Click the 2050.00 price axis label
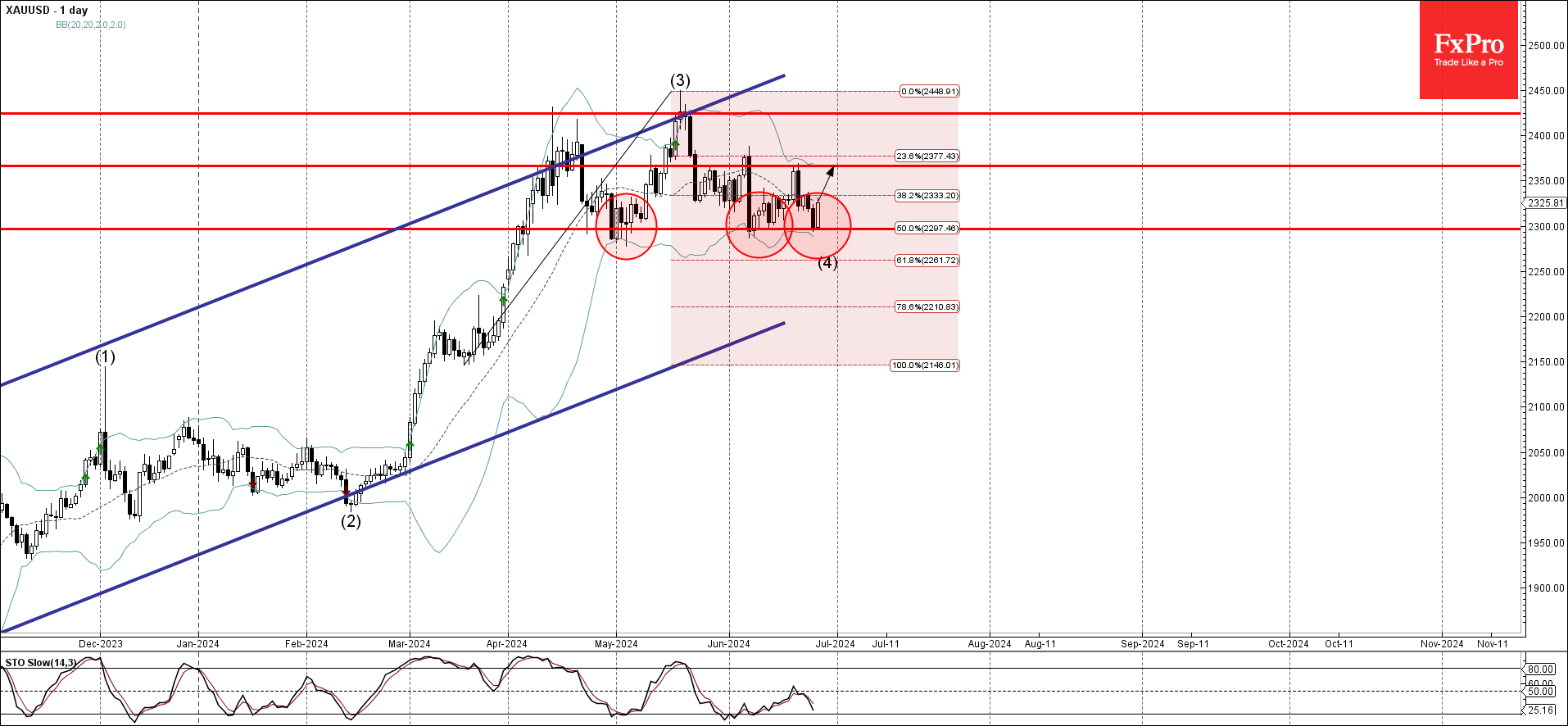This screenshot has height=726, width=1568. 1547,453
